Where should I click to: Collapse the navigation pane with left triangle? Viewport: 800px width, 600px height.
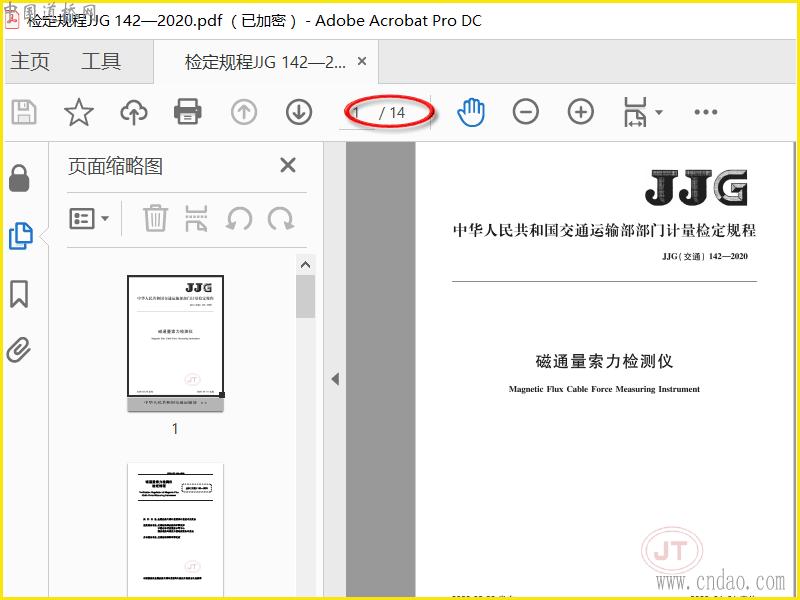pyautogui.click(x=335, y=379)
